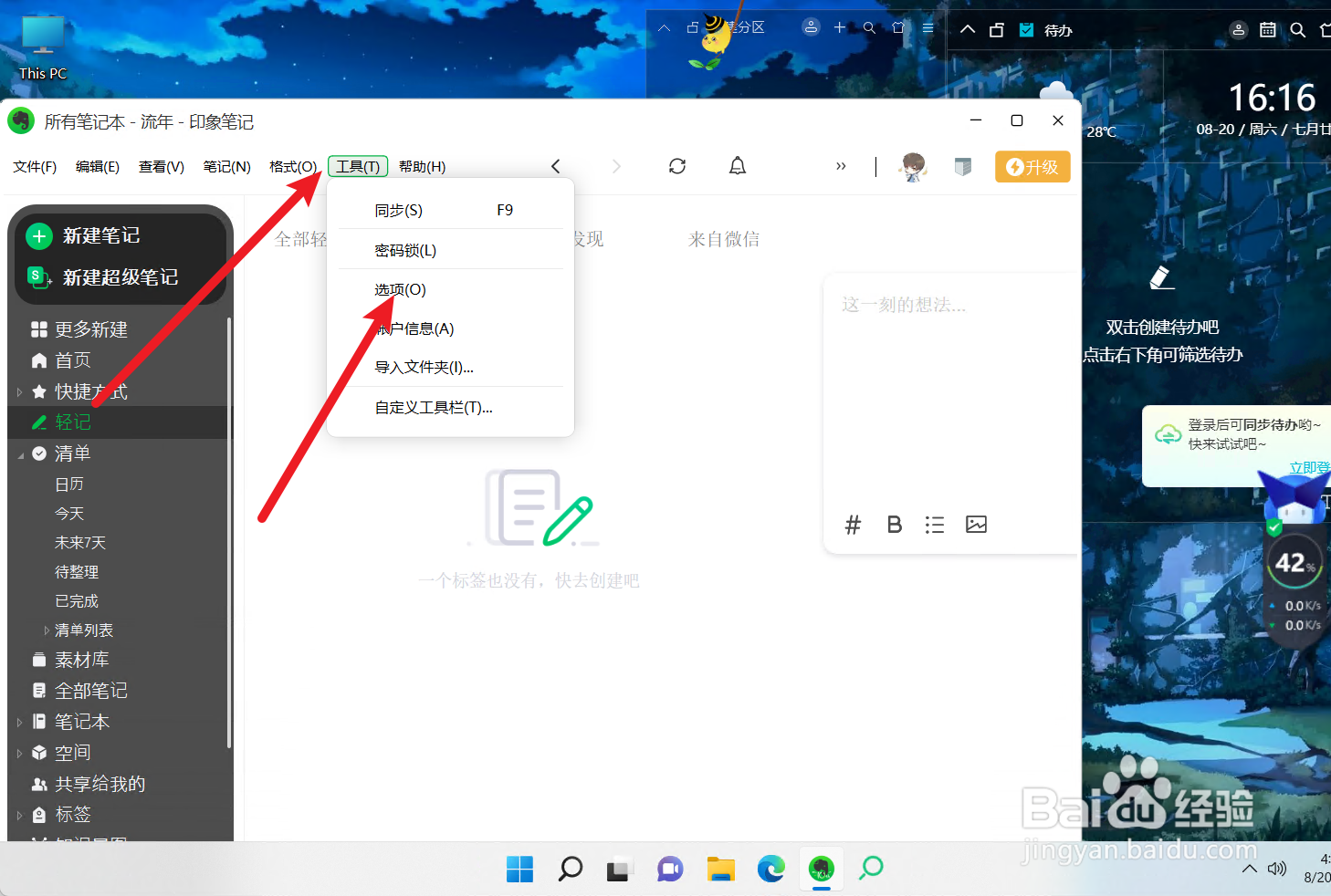Expand 清单列表 sub-tree arrow
The width and height of the screenshot is (1331, 896).
pyautogui.click(x=47, y=630)
